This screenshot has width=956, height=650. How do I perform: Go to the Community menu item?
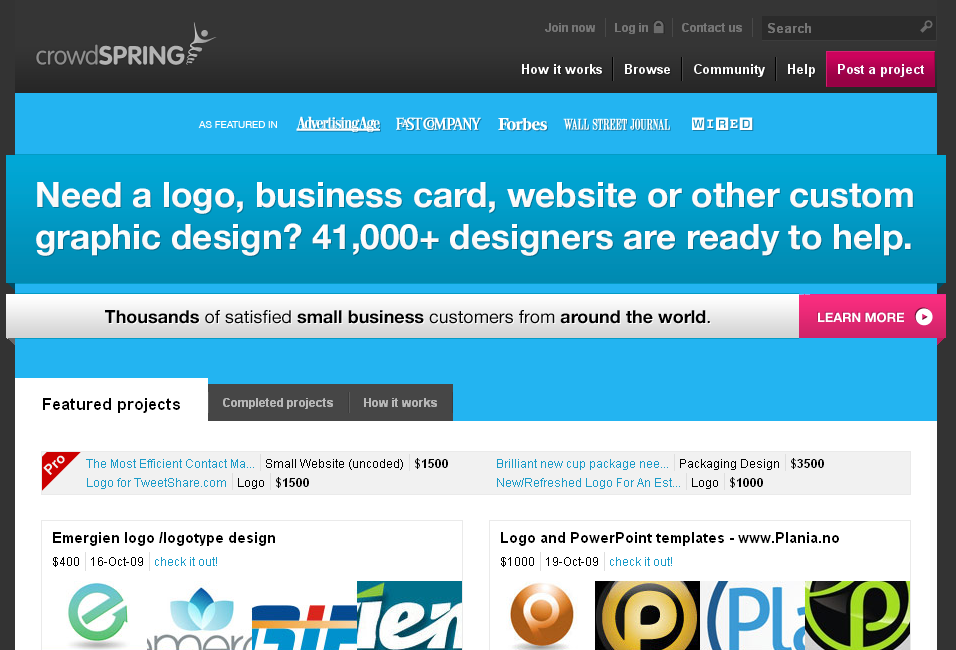[729, 70]
